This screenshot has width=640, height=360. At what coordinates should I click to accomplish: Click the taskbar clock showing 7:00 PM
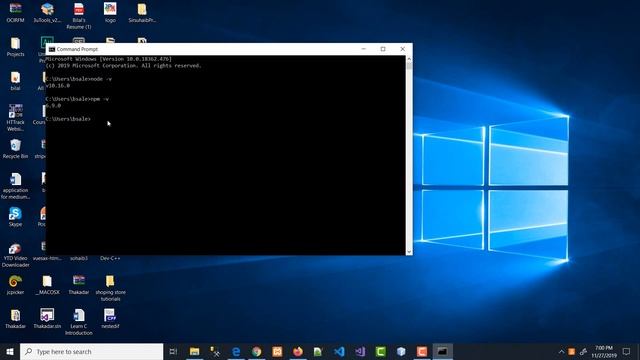604,351
